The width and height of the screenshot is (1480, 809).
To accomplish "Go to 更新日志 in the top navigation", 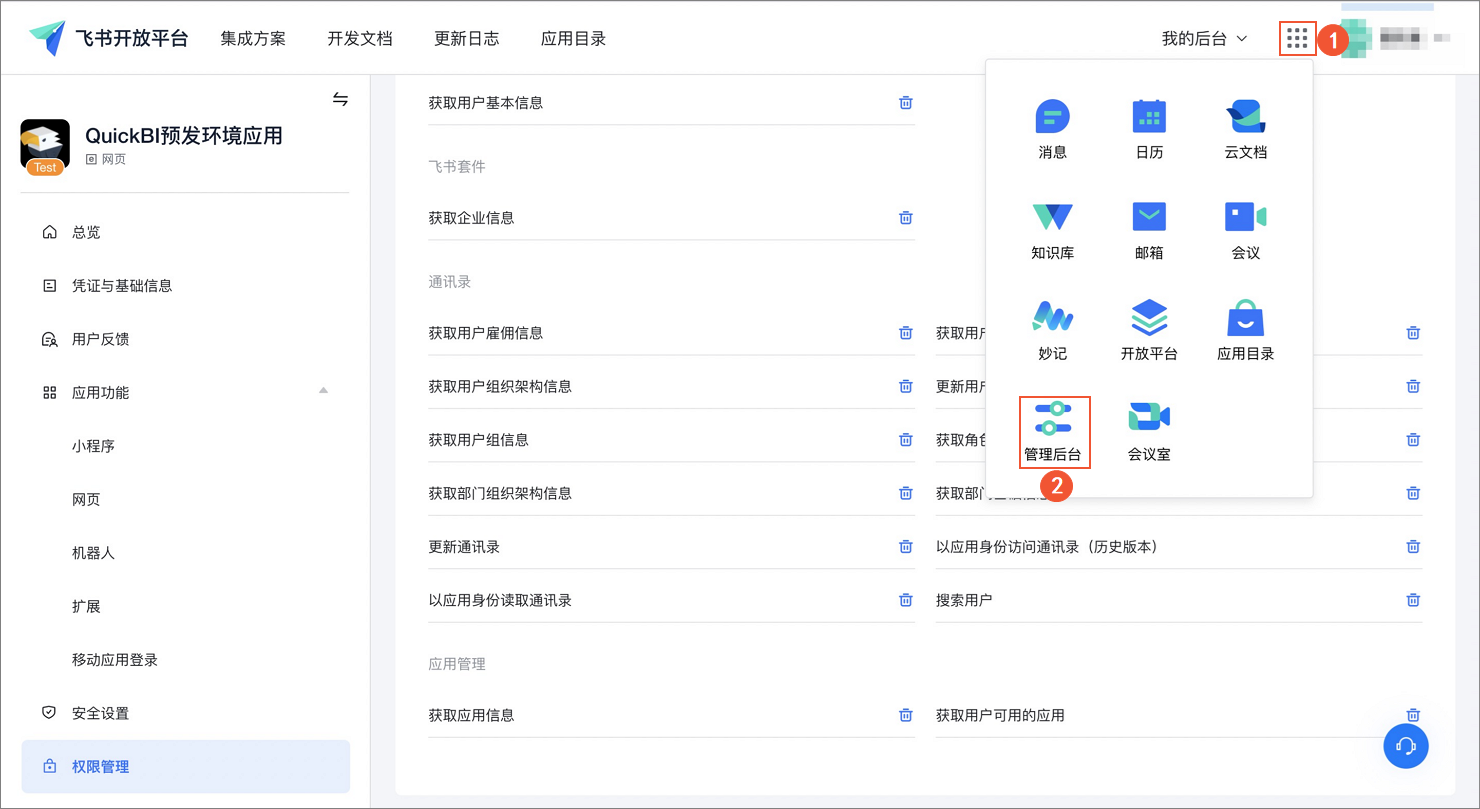I will click(x=467, y=39).
